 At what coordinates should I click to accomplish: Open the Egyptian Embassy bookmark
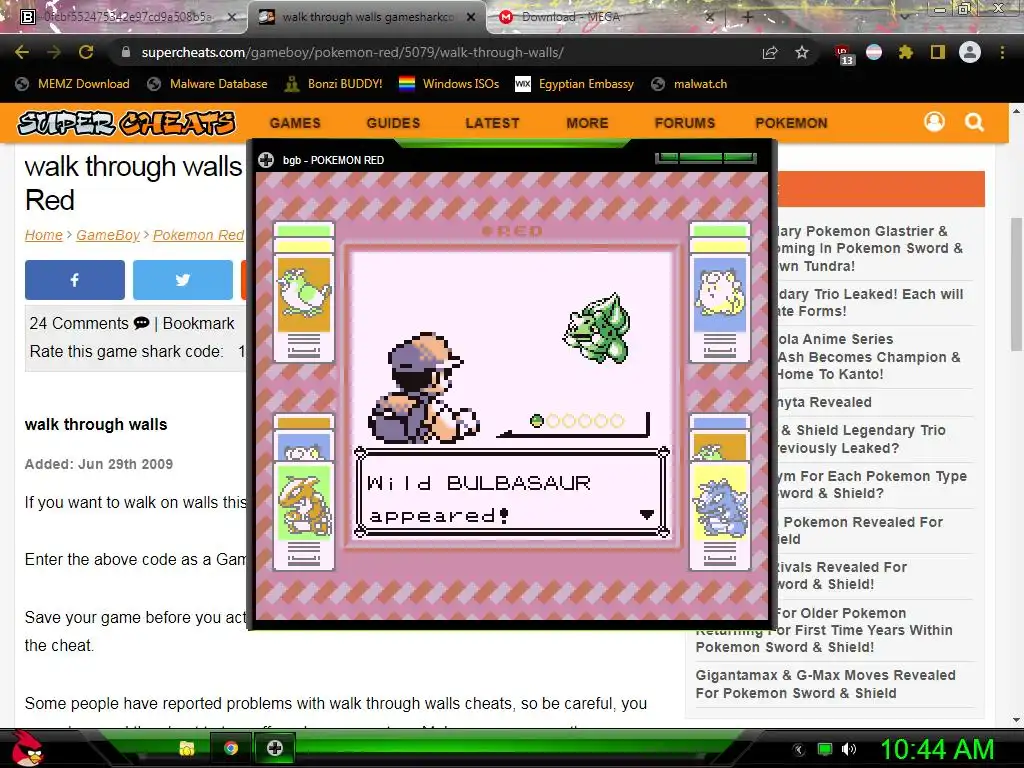(x=575, y=84)
